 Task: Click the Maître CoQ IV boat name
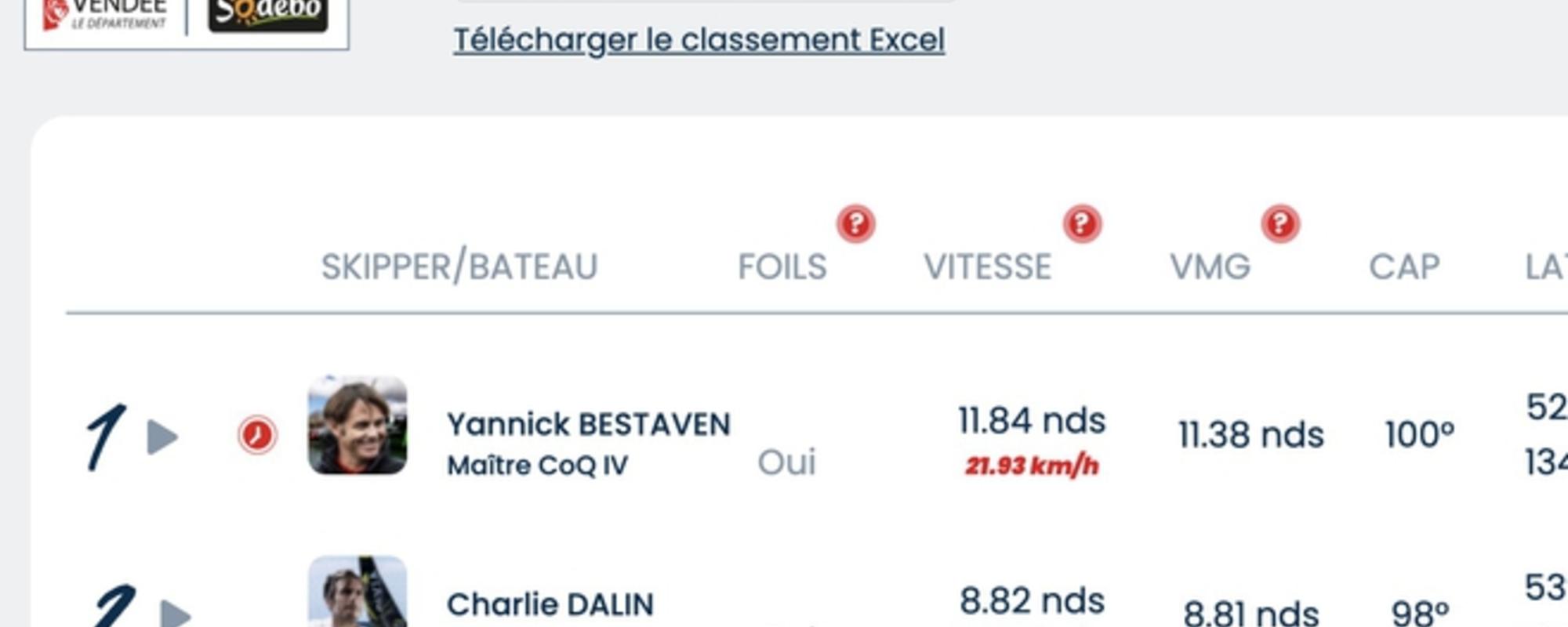537,466
